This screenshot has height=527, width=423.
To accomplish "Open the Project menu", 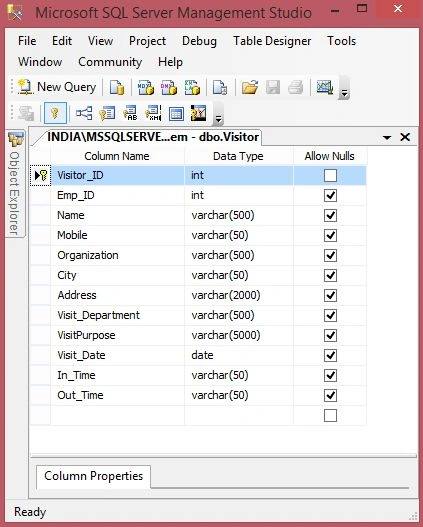I will coord(147,41).
